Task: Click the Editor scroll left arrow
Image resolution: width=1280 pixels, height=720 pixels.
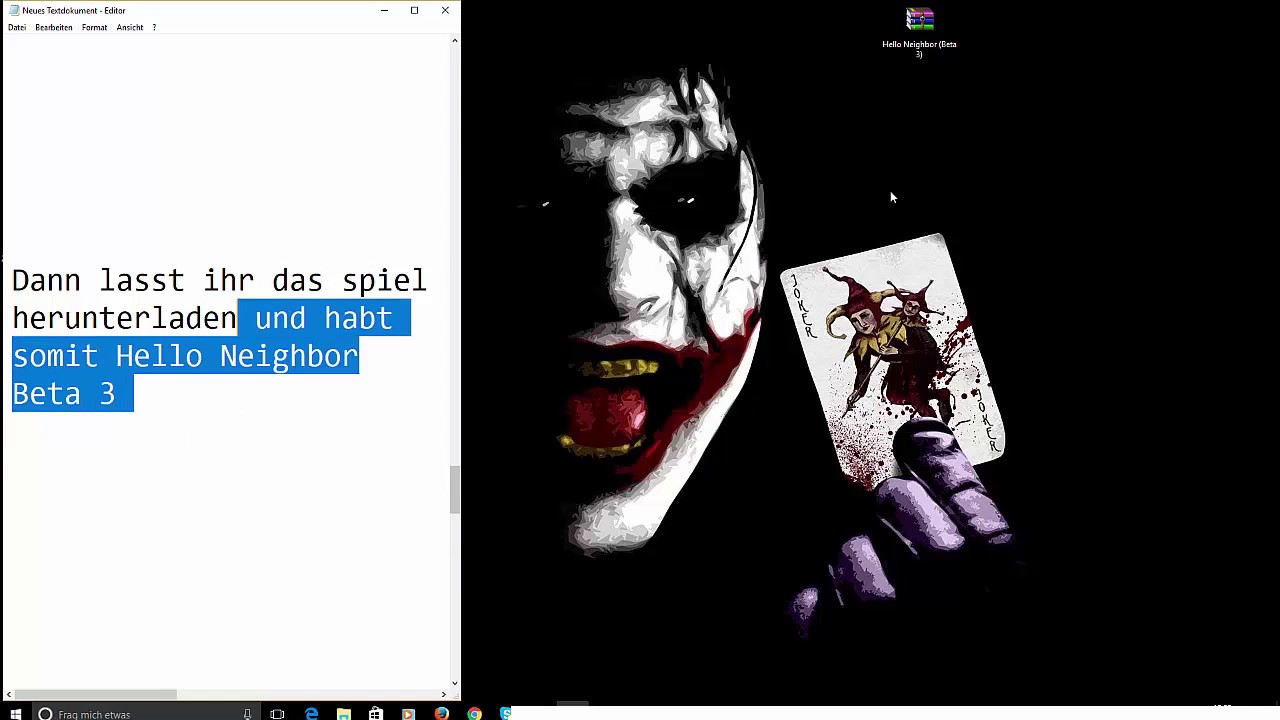Action: pyautogui.click(x=9, y=694)
